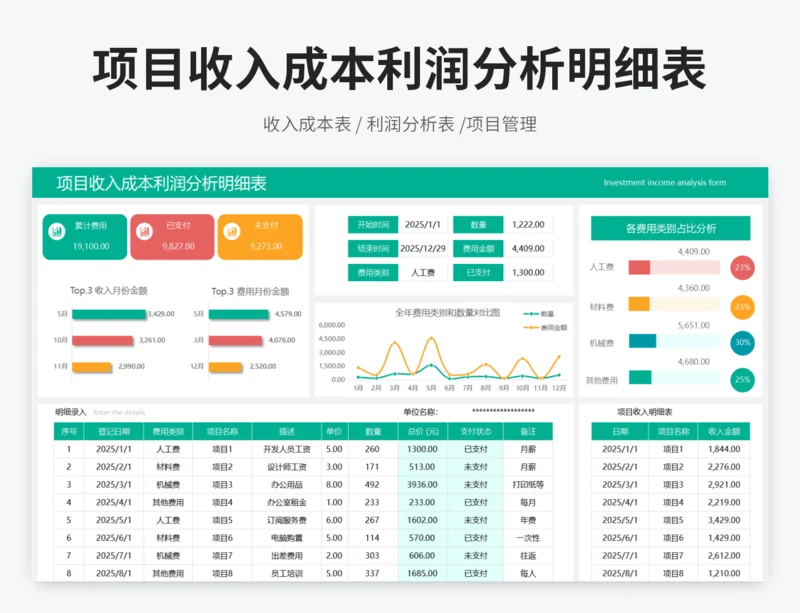
Task: Click the 员工培训 description cell
Action: [x=287, y=573]
